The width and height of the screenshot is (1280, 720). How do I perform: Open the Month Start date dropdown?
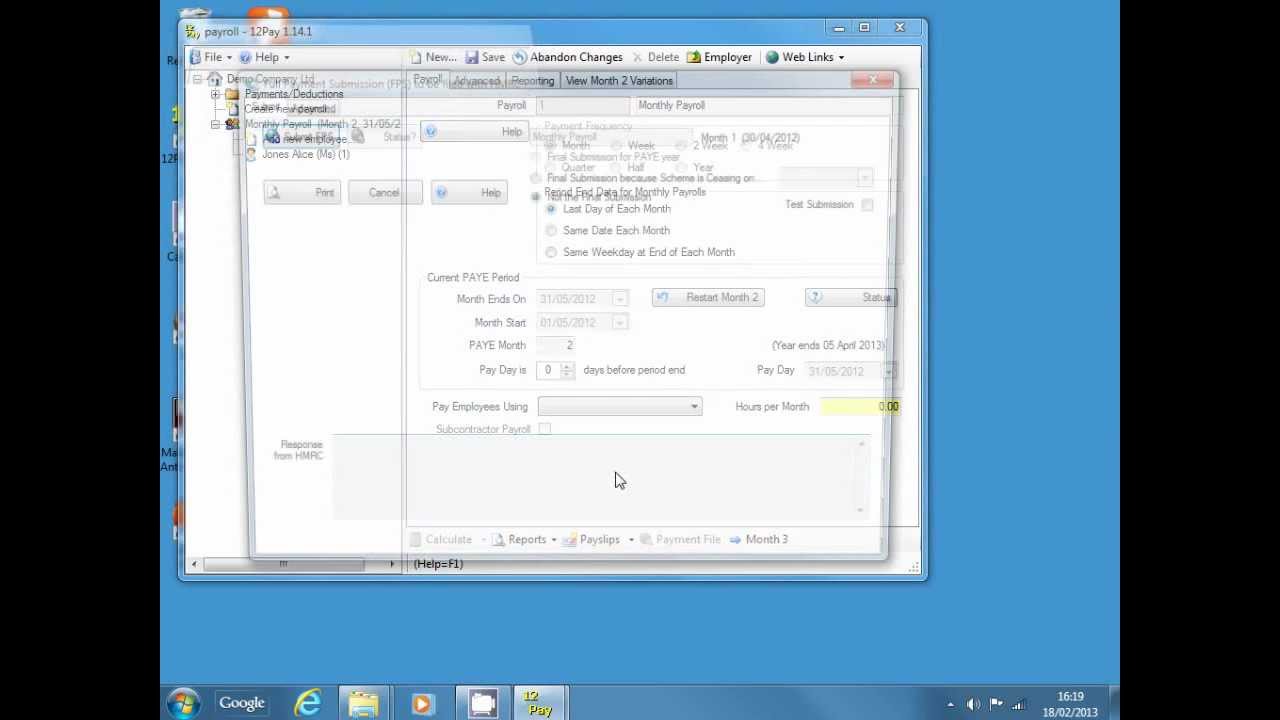(x=620, y=322)
